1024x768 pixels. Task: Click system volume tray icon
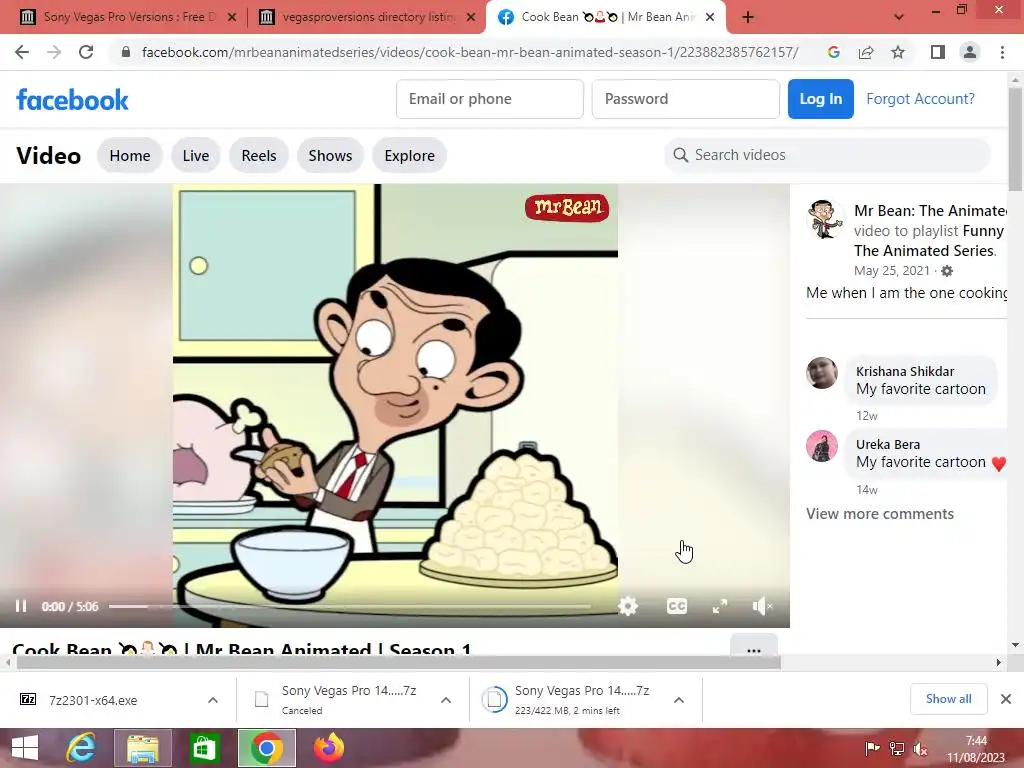coord(921,748)
